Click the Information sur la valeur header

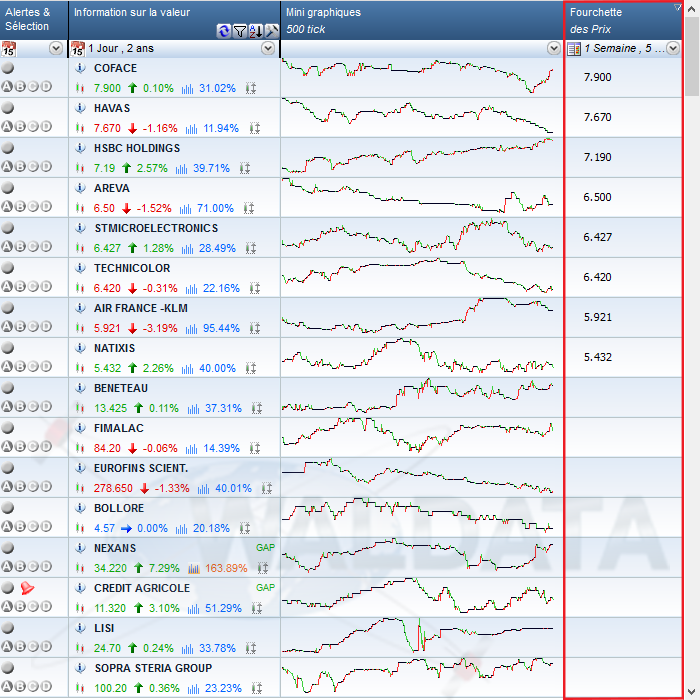(x=175, y=20)
